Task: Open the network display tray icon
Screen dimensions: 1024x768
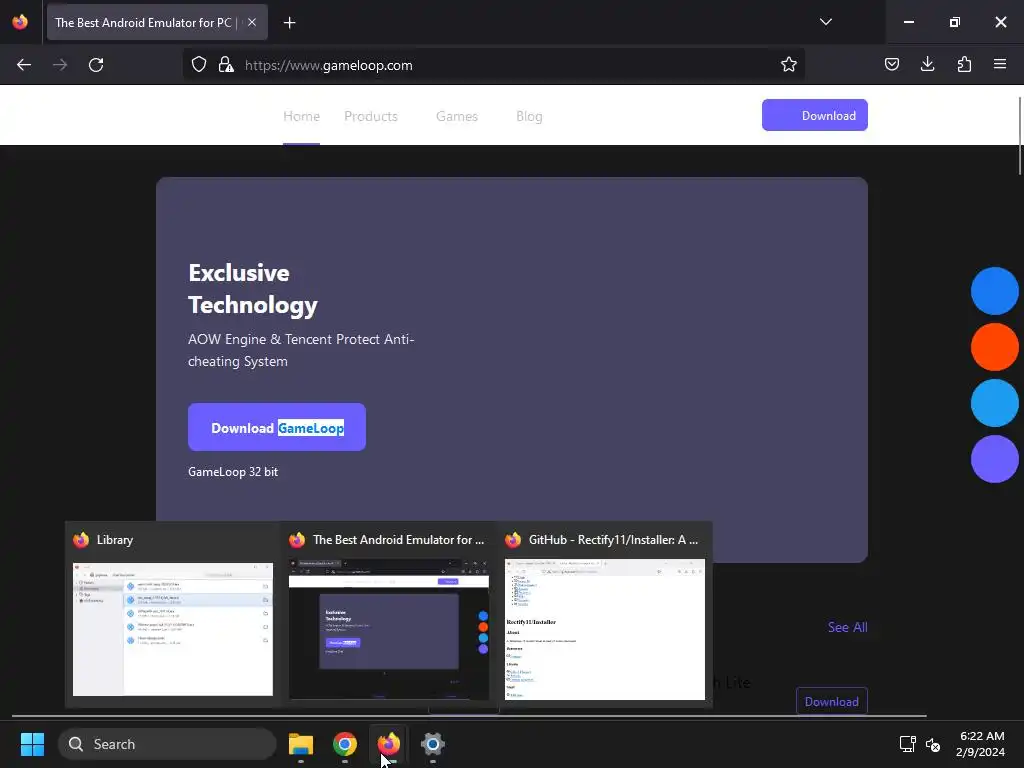Action: pyautogui.click(x=907, y=744)
